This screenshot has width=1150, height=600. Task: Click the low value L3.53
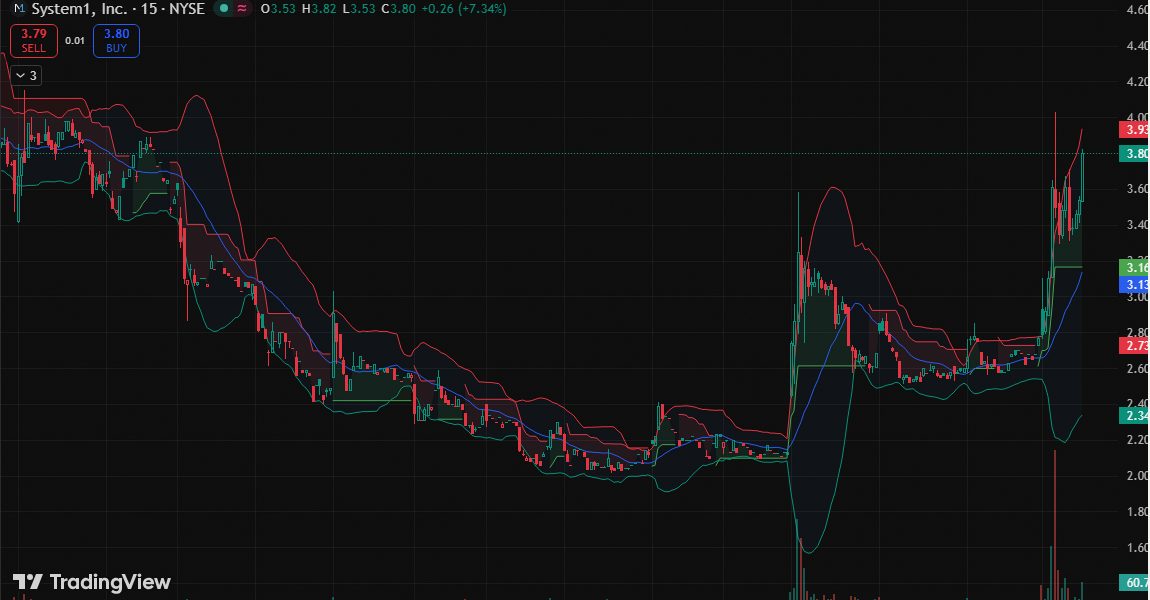pyautogui.click(x=359, y=9)
